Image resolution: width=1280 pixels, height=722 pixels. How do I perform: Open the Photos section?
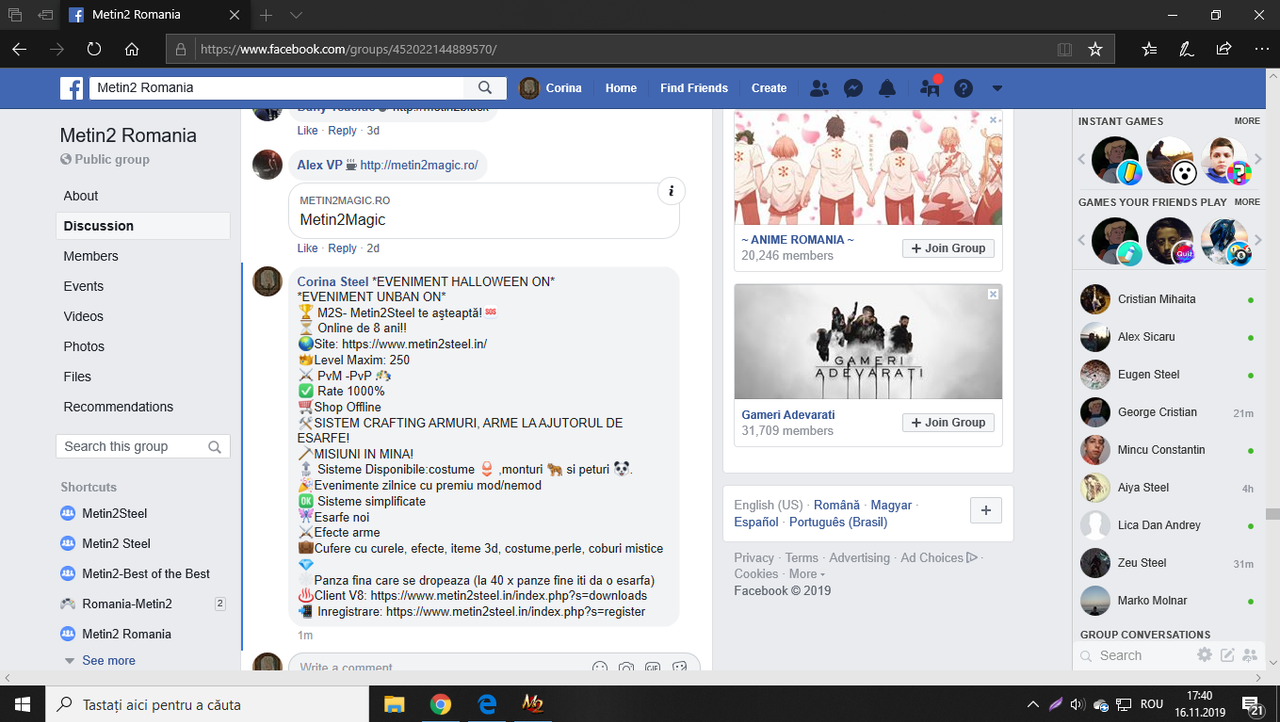pos(84,346)
